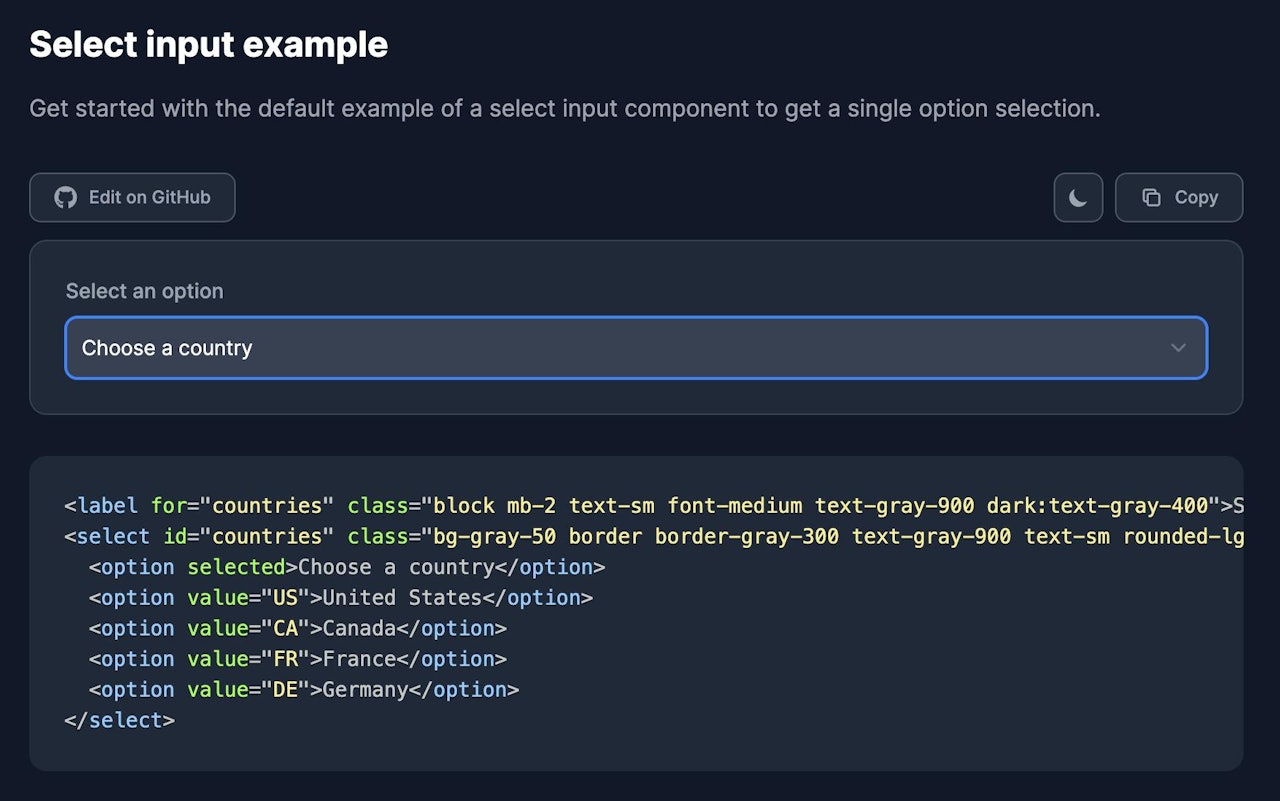The height and width of the screenshot is (801, 1280).
Task: Toggle dark mode with the moon icon
Action: [x=1077, y=197]
